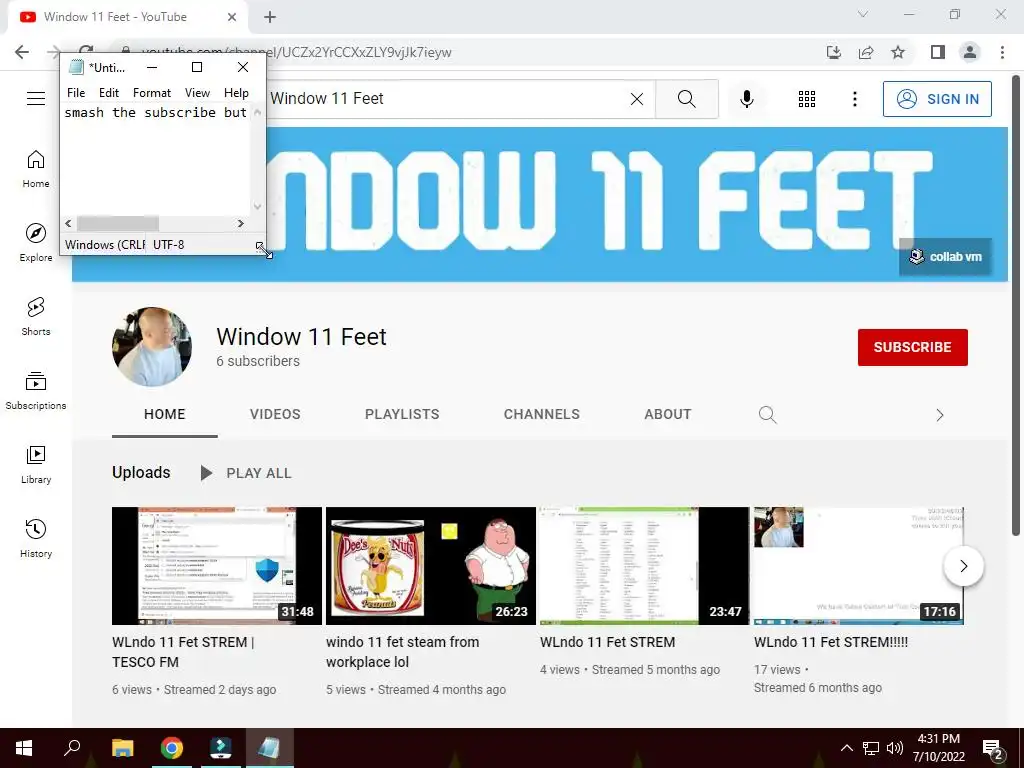This screenshot has width=1024, height=768.
Task: Open Shorts in the sidebar
Action: click(x=36, y=317)
